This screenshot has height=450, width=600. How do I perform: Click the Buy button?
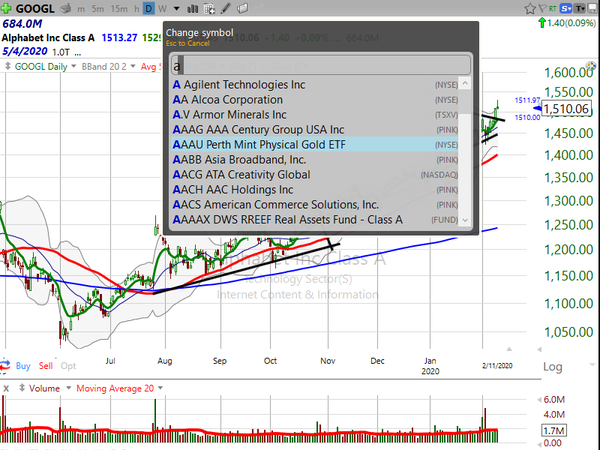tap(23, 366)
